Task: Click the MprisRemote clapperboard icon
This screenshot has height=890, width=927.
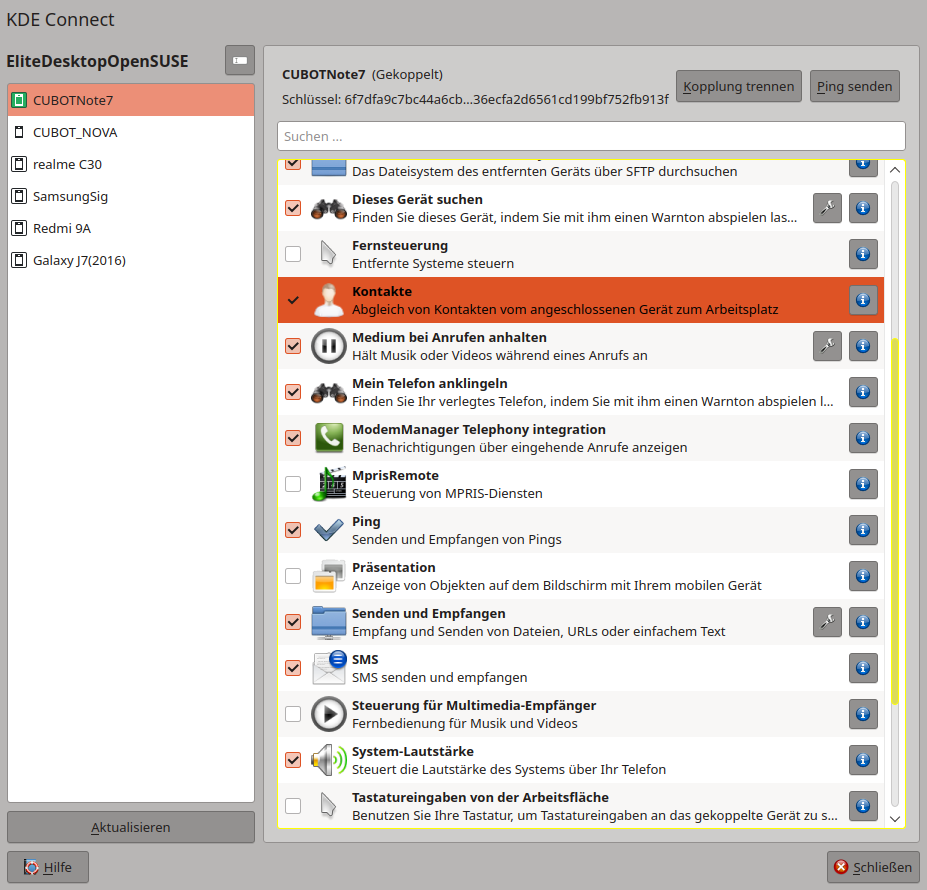Action: [329, 484]
